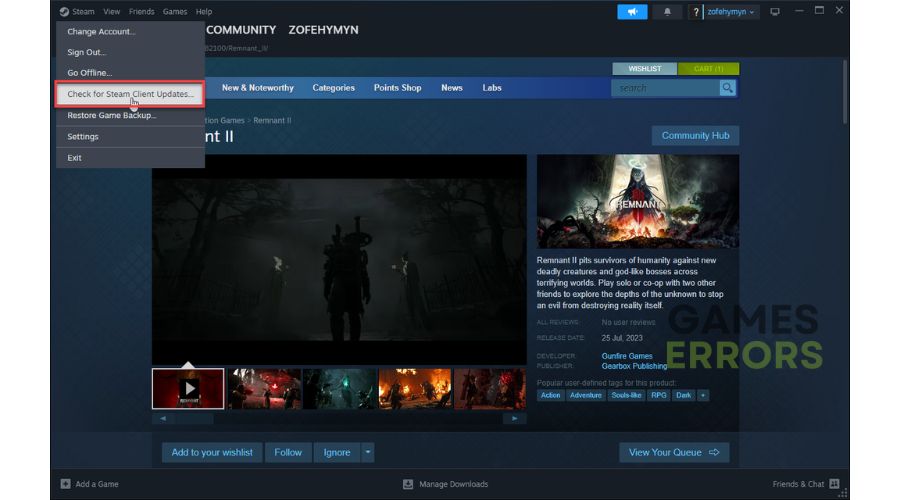Screen dimensions: 900x500
Task: Play the Remnant II trailer thumbnail
Action: (188, 389)
